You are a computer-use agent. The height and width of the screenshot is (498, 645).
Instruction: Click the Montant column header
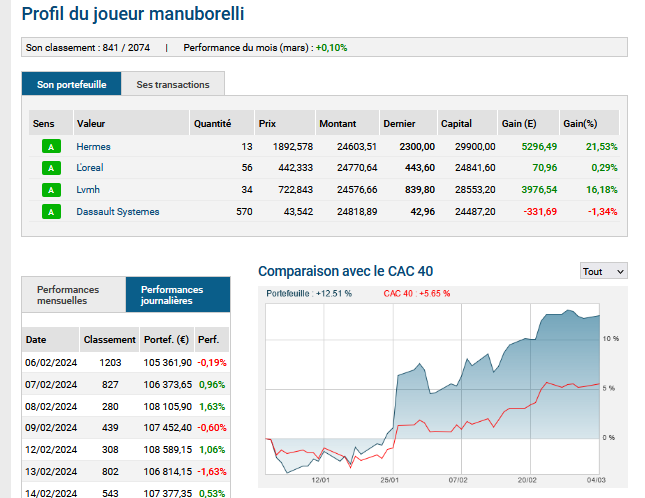click(x=347, y=123)
